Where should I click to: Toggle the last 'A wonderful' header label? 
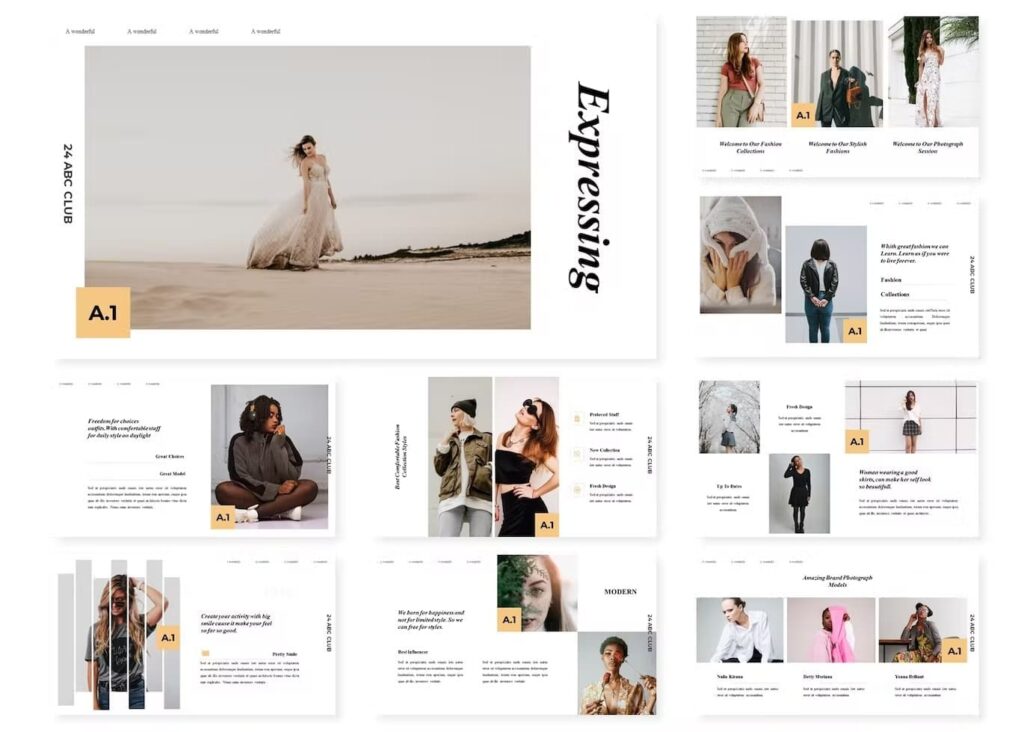coord(264,31)
